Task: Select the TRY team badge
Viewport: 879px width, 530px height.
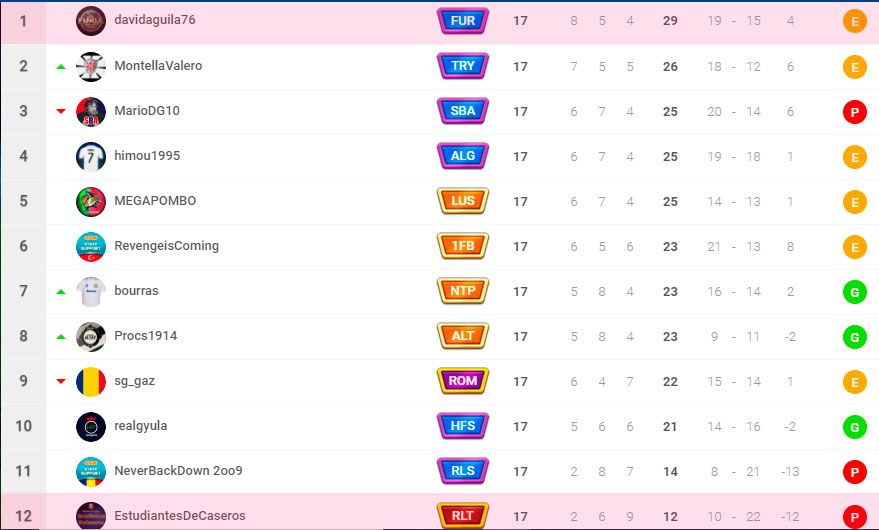Action: 462,66
